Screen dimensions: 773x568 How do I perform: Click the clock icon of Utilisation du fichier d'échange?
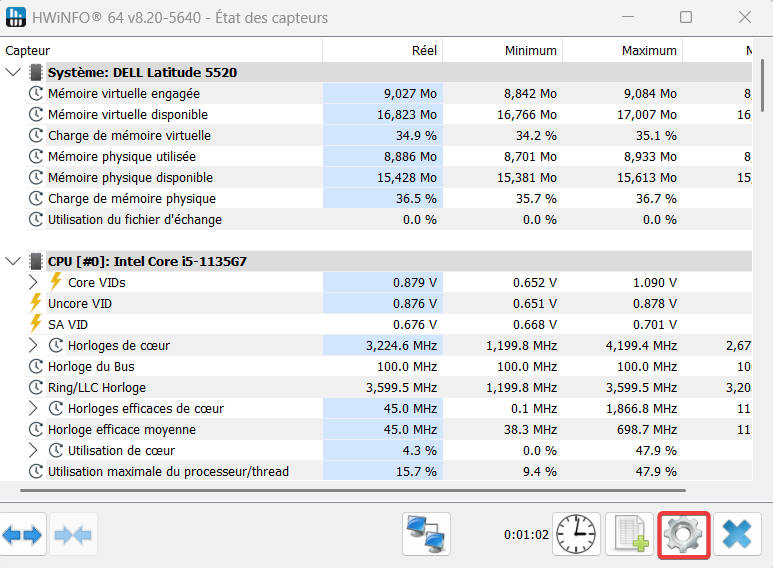(35, 219)
